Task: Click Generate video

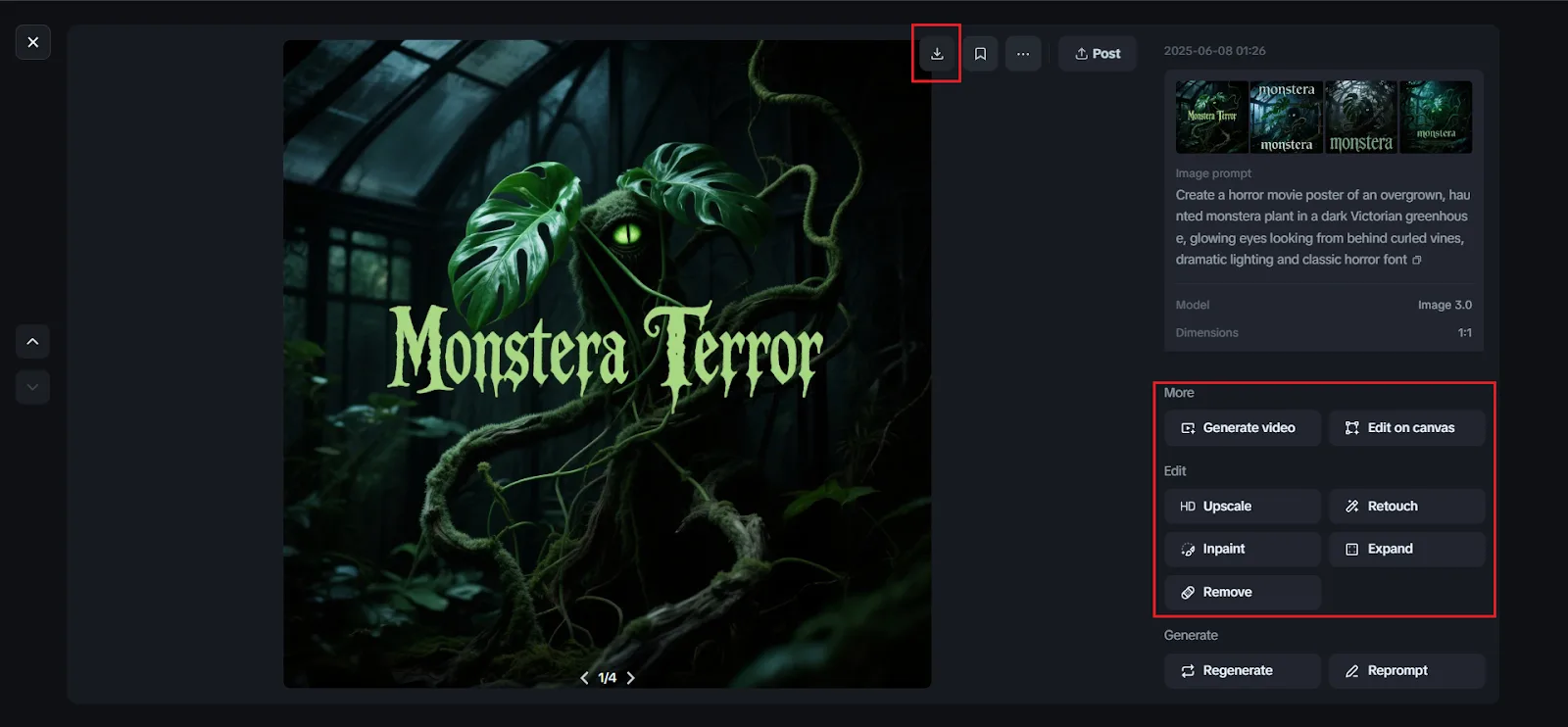Action: click(x=1242, y=428)
